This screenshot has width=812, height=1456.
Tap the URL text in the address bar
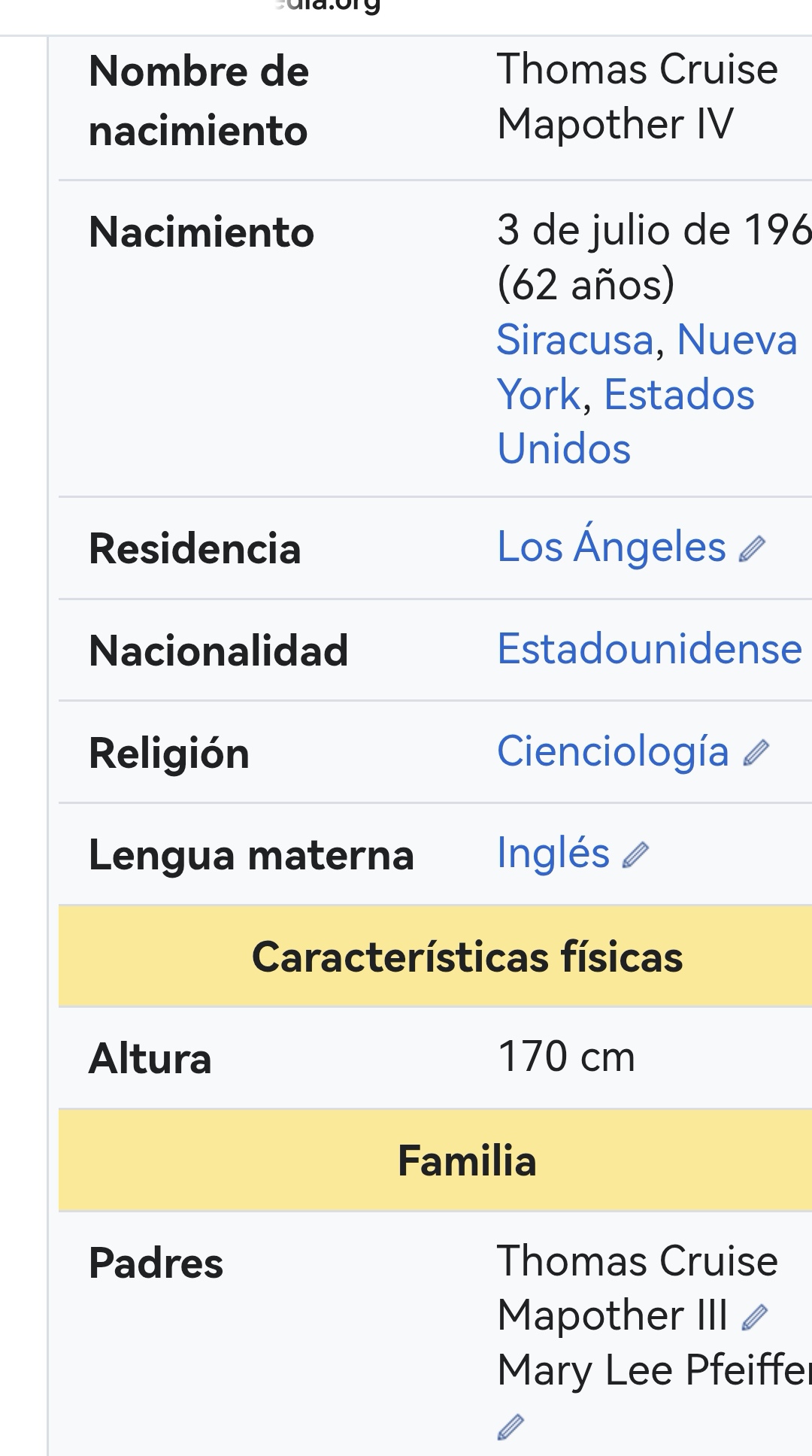[x=327, y=6]
